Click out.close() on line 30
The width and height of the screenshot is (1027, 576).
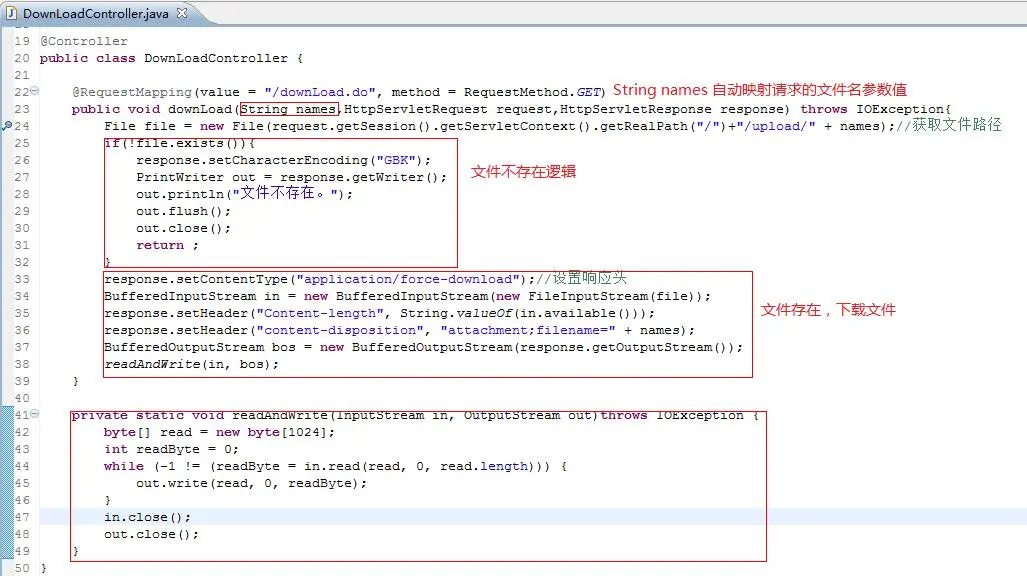click(179, 229)
